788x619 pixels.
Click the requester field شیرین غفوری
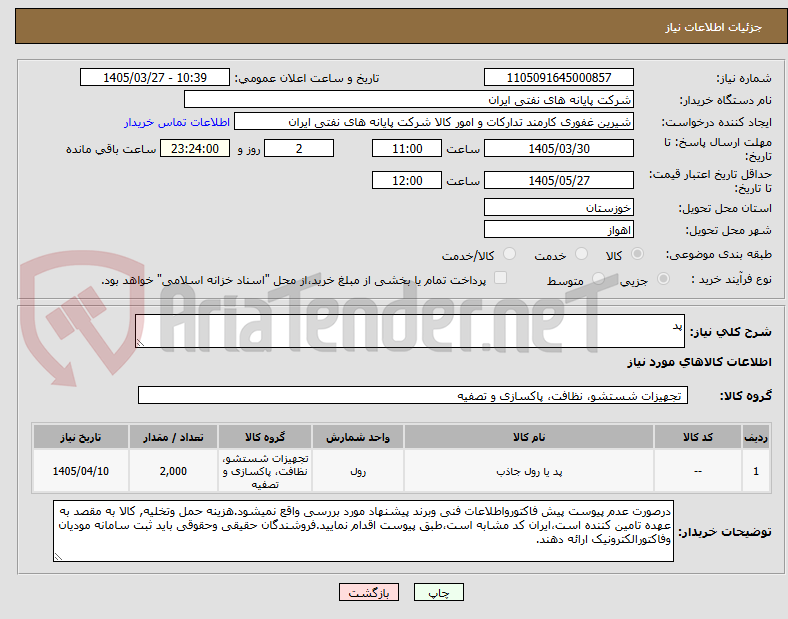click(x=434, y=122)
